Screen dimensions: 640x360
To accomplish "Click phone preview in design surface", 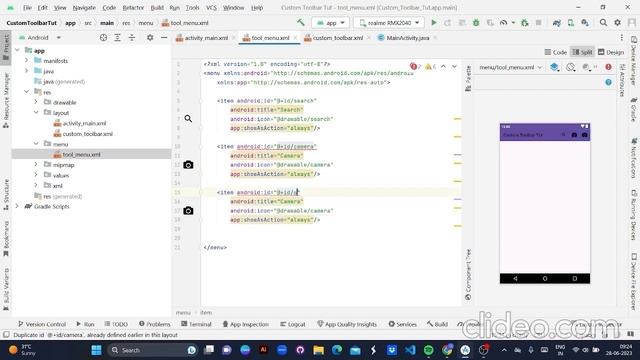I will [545, 203].
